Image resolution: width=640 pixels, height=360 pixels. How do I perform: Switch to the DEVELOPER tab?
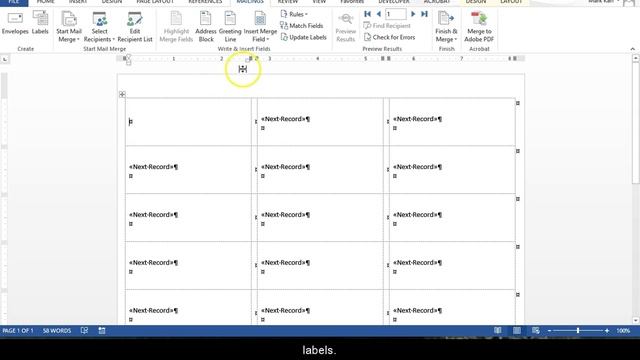coord(393,2)
